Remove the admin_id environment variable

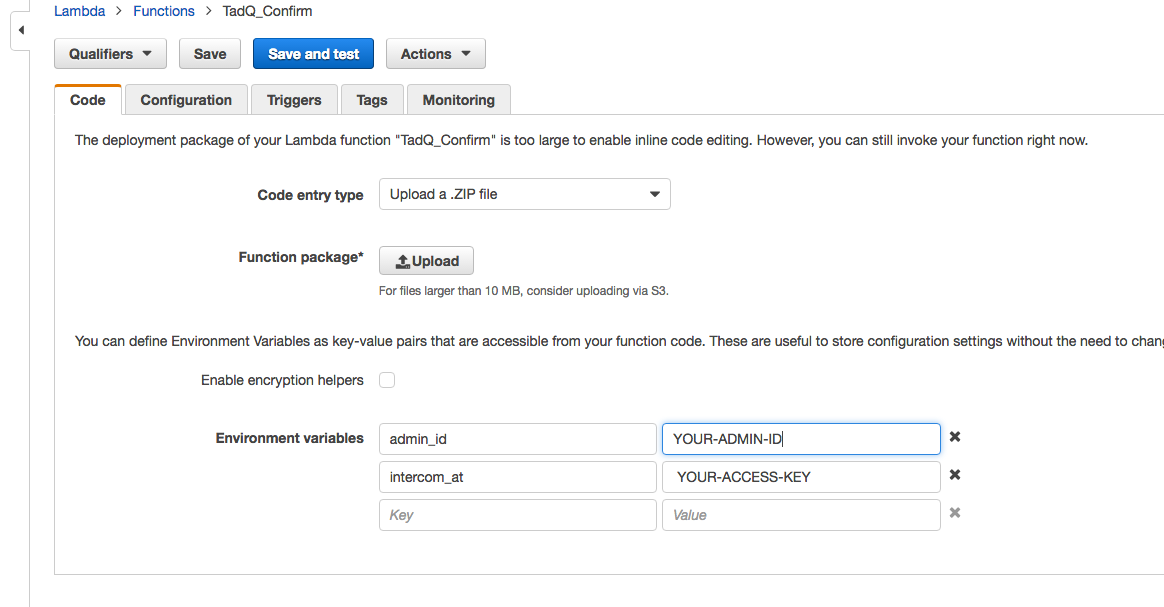pyautogui.click(x=954, y=437)
